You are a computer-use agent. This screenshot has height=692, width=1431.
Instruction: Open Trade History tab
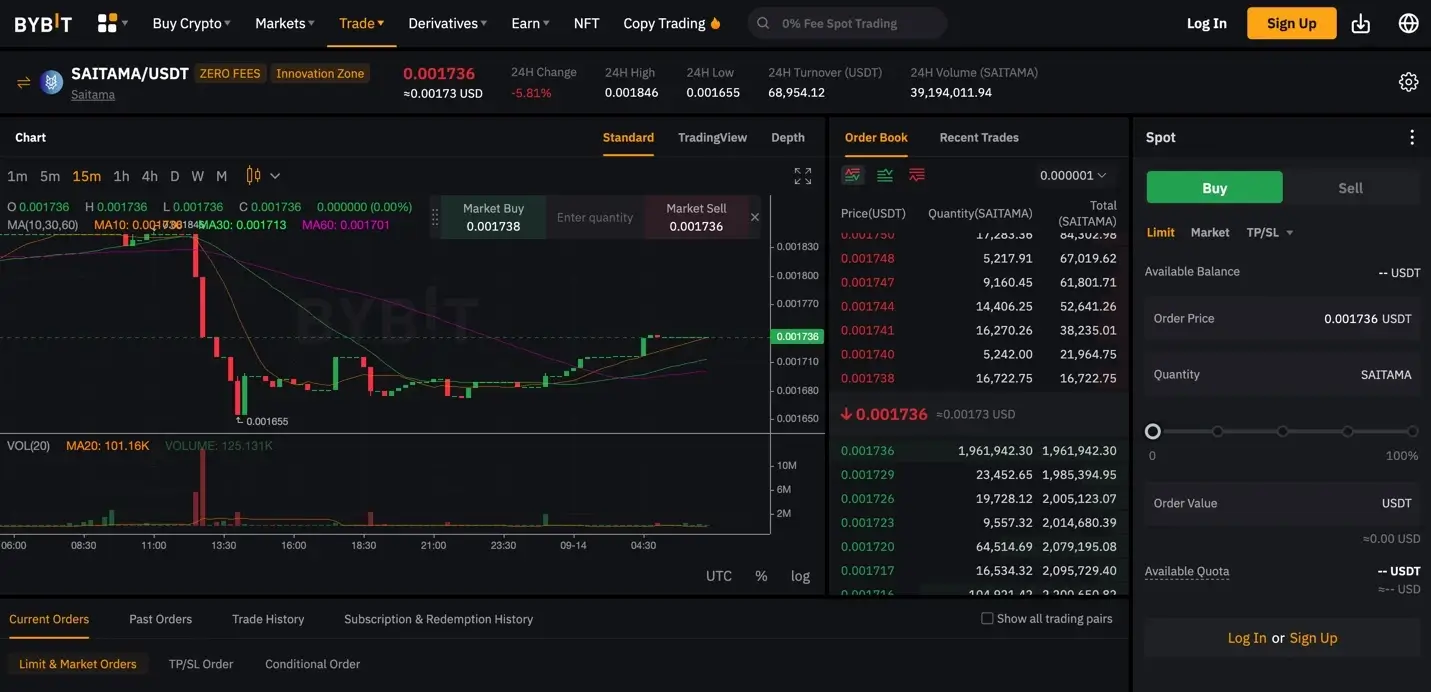tap(268, 619)
